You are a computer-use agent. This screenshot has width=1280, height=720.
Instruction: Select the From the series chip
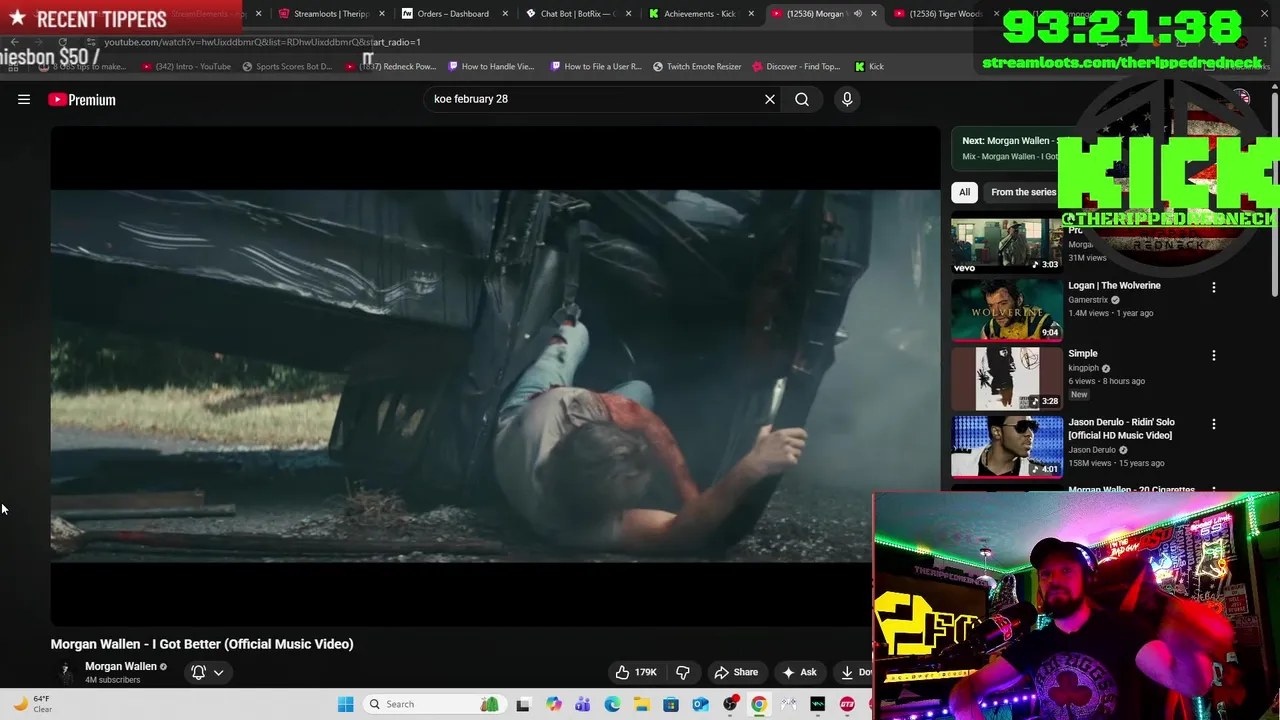pyautogui.click(x=1023, y=192)
